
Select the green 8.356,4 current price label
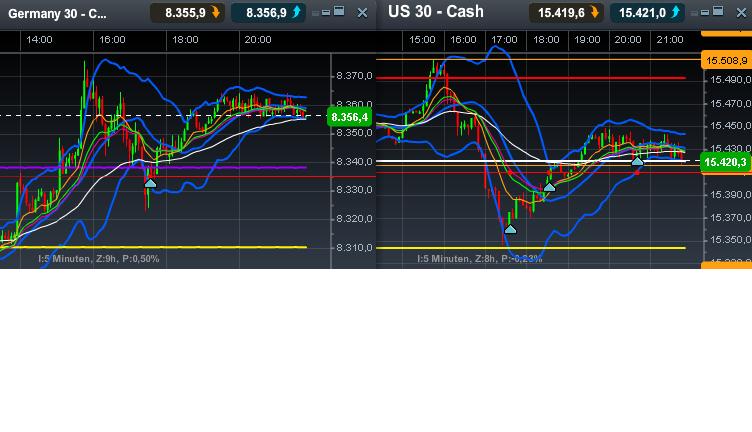point(350,117)
